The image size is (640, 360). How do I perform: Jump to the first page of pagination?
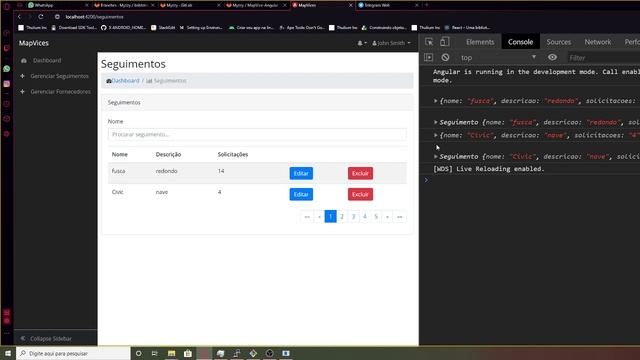pyautogui.click(x=307, y=216)
